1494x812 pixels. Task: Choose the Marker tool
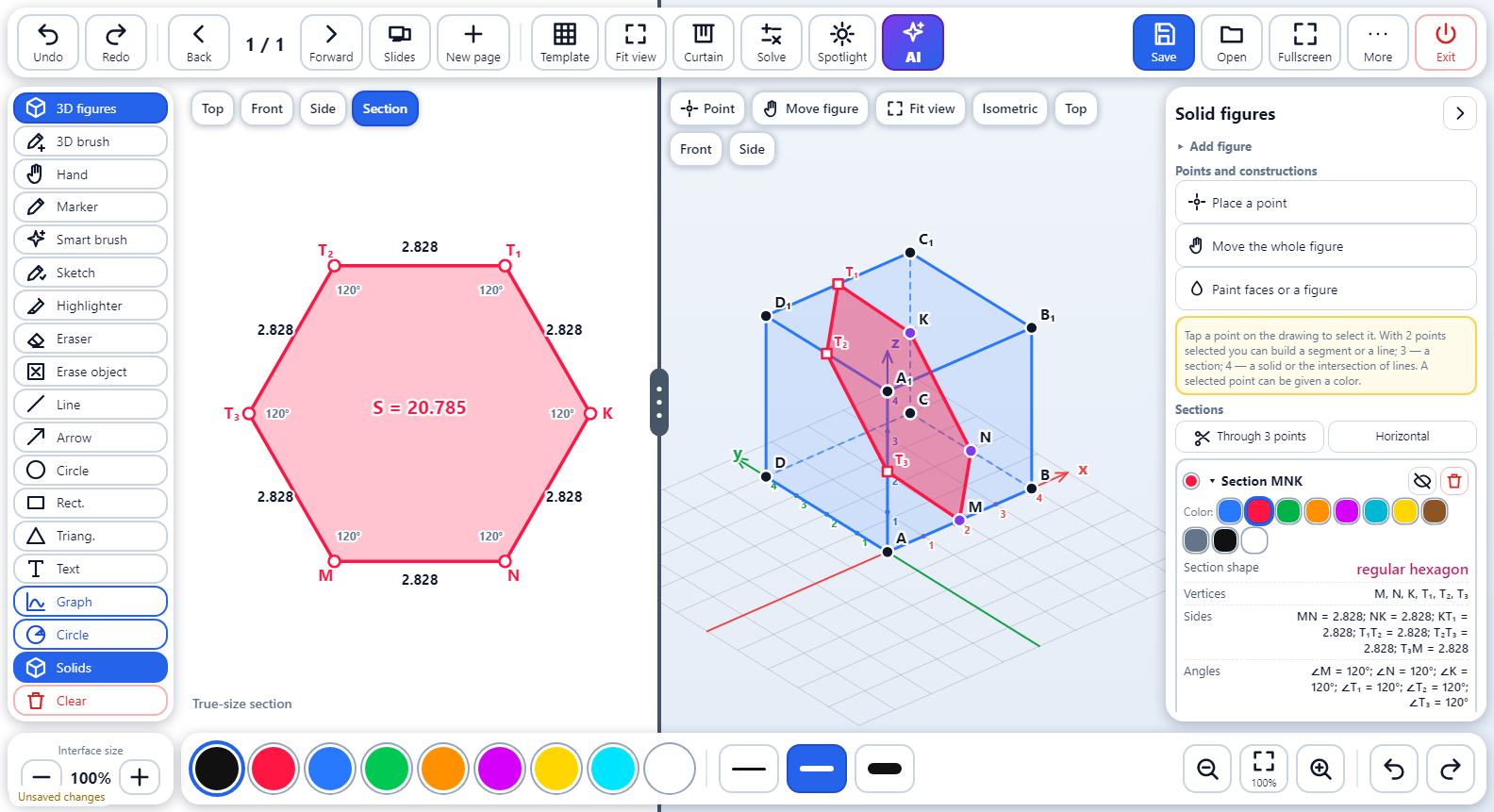[x=91, y=207]
